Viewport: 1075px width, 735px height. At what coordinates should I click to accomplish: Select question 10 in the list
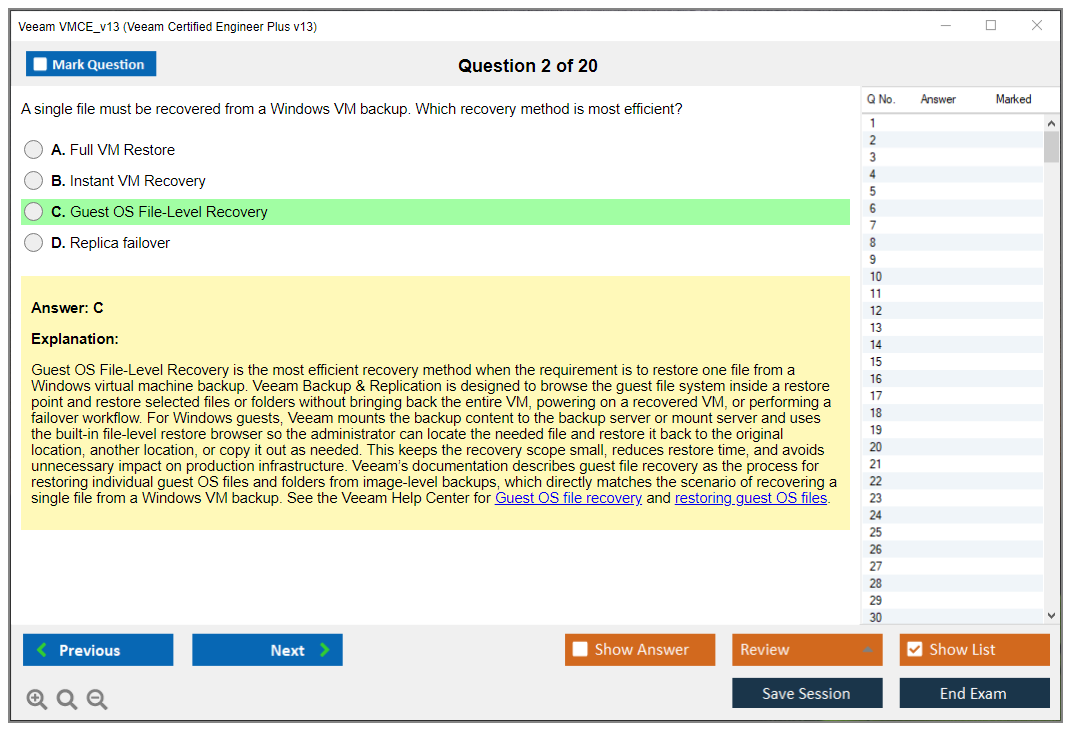(952, 276)
